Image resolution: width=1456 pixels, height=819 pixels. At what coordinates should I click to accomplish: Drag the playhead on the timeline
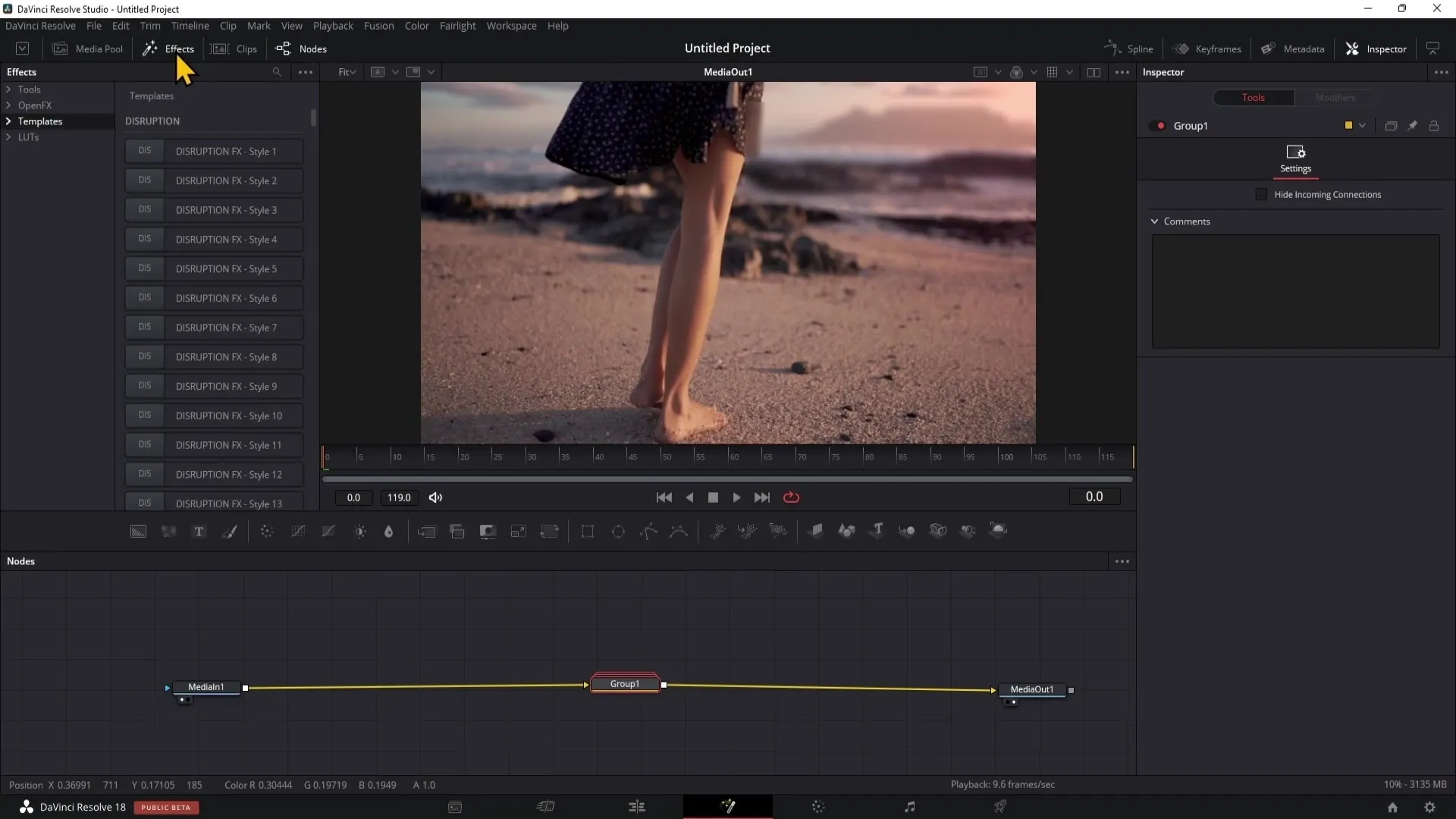tap(326, 456)
